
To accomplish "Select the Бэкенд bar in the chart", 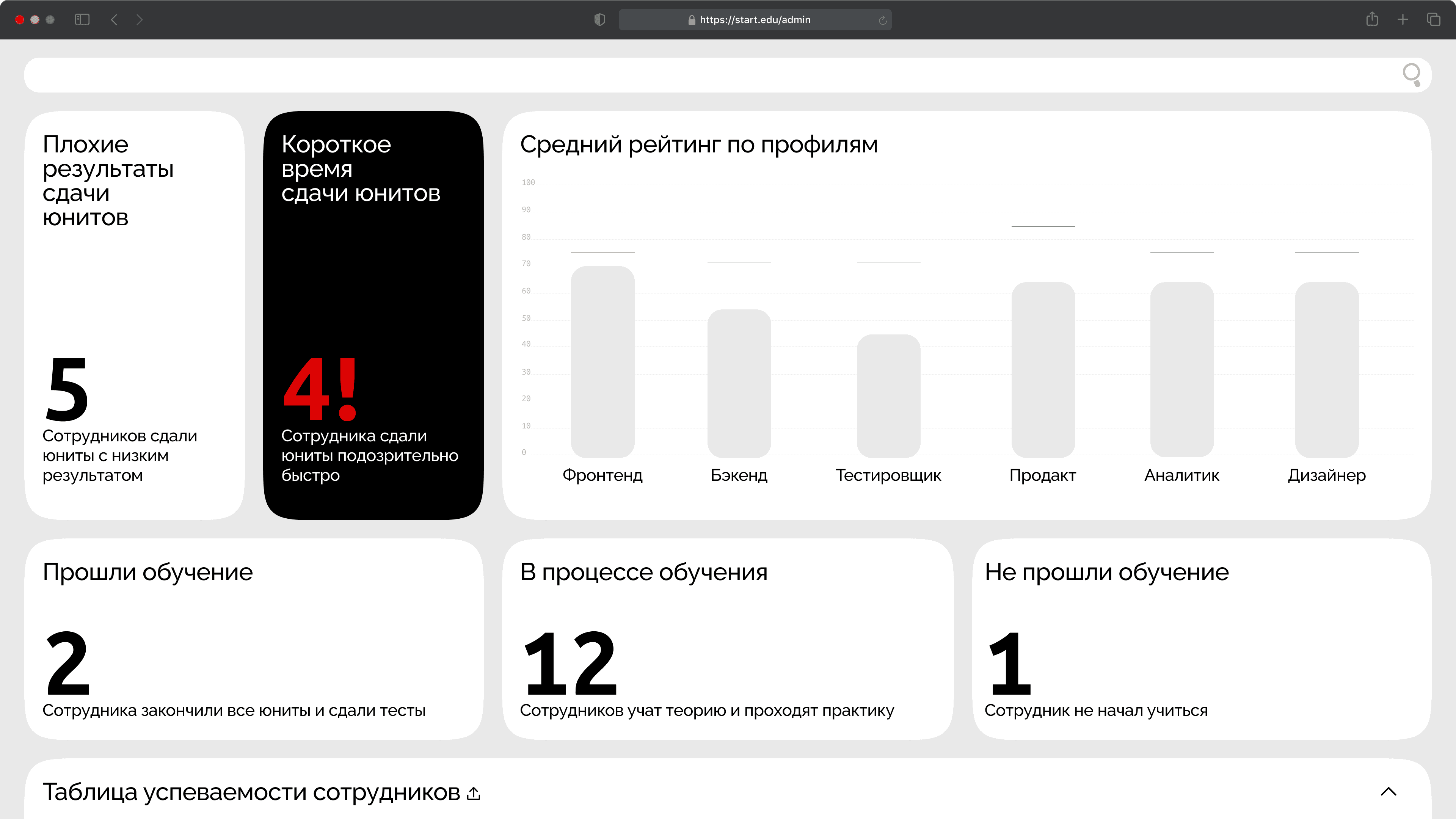I will tap(739, 383).
